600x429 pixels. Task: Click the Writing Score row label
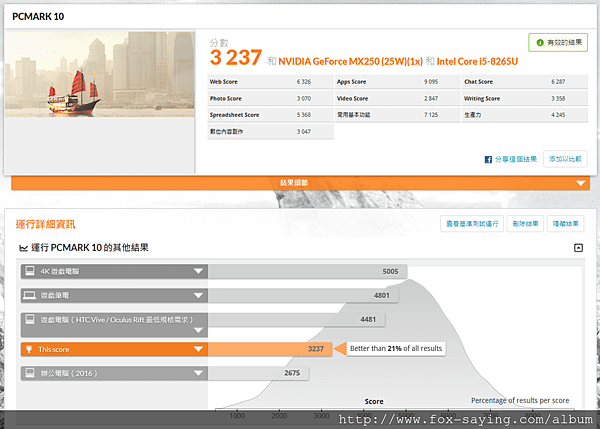pyautogui.click(x=482, y=99)
